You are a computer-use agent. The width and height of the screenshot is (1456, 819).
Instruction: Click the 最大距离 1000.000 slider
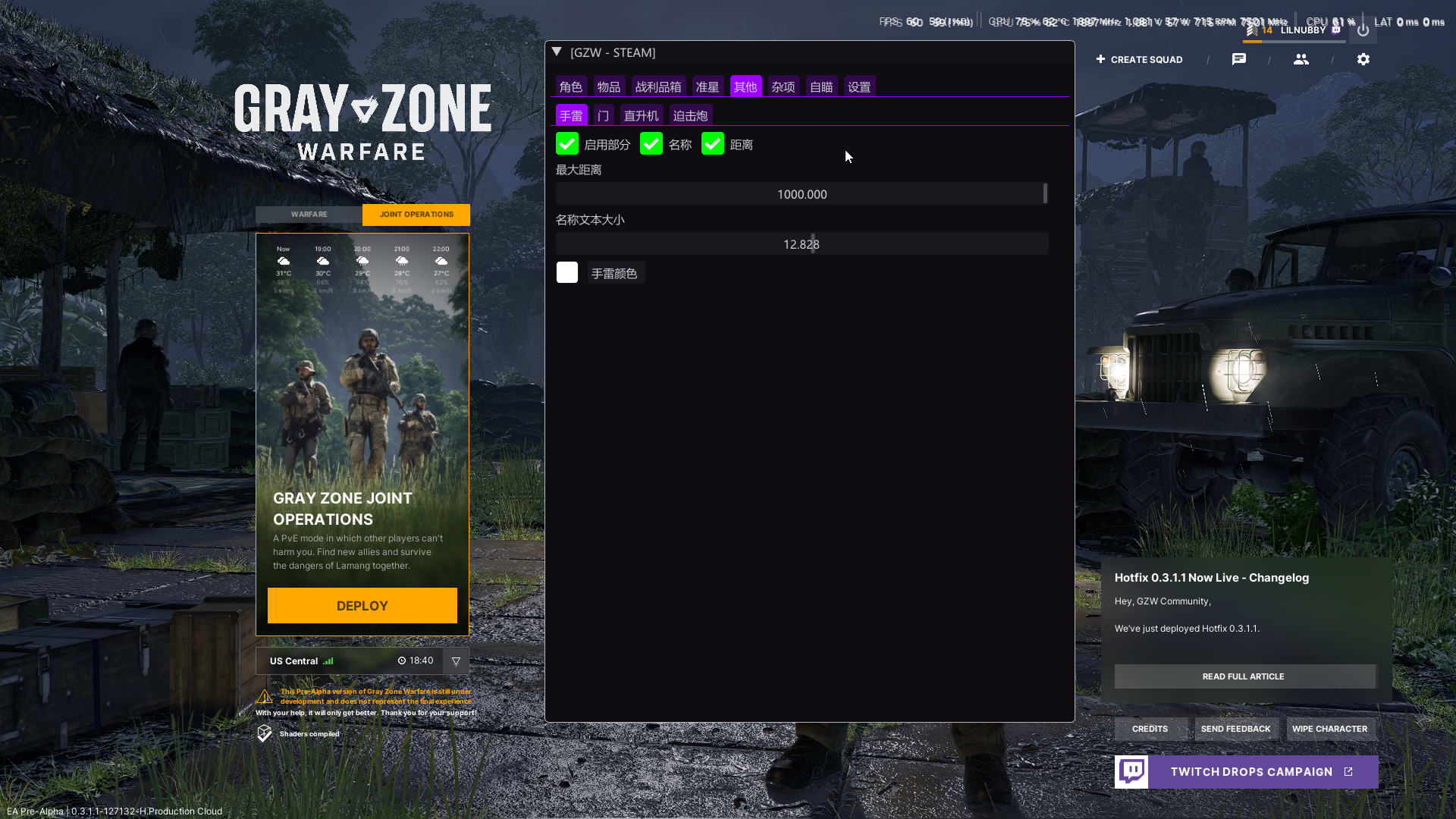click(x=802, y=194)
